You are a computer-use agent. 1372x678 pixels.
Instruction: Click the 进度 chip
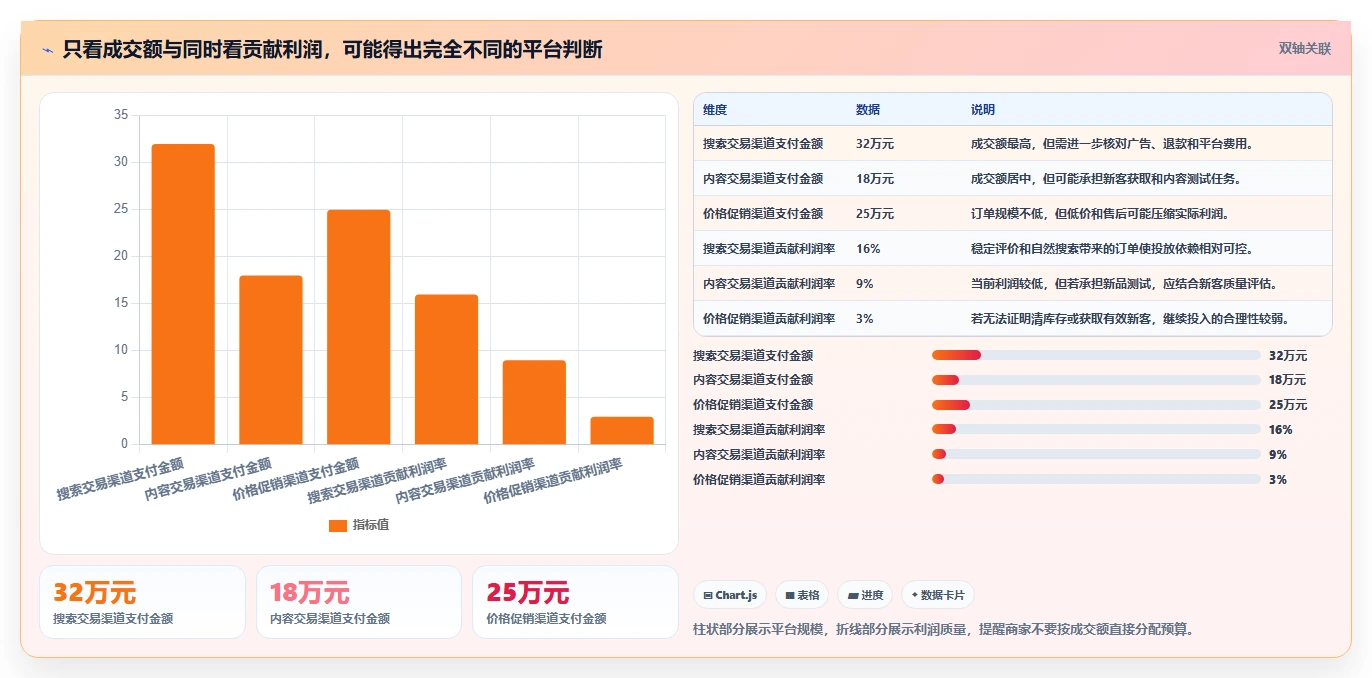[865, 595]
